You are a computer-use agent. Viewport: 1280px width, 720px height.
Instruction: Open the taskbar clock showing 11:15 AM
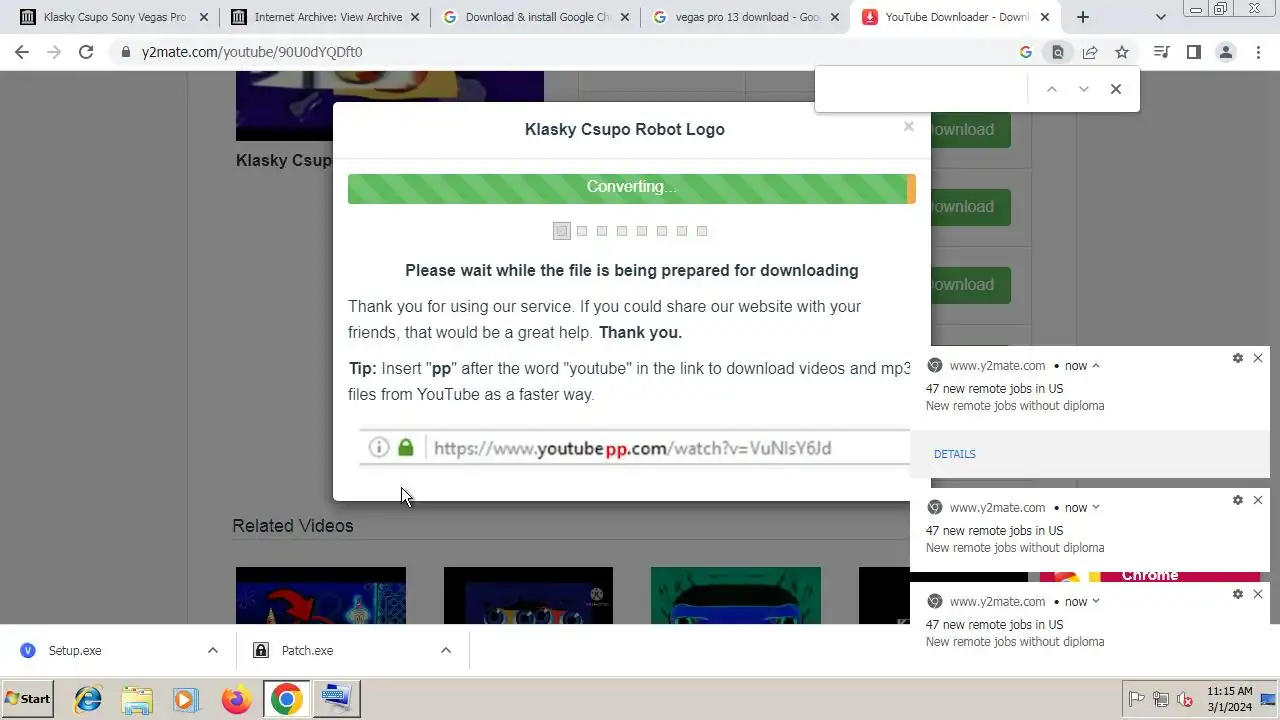click(x=1229, y=699)
